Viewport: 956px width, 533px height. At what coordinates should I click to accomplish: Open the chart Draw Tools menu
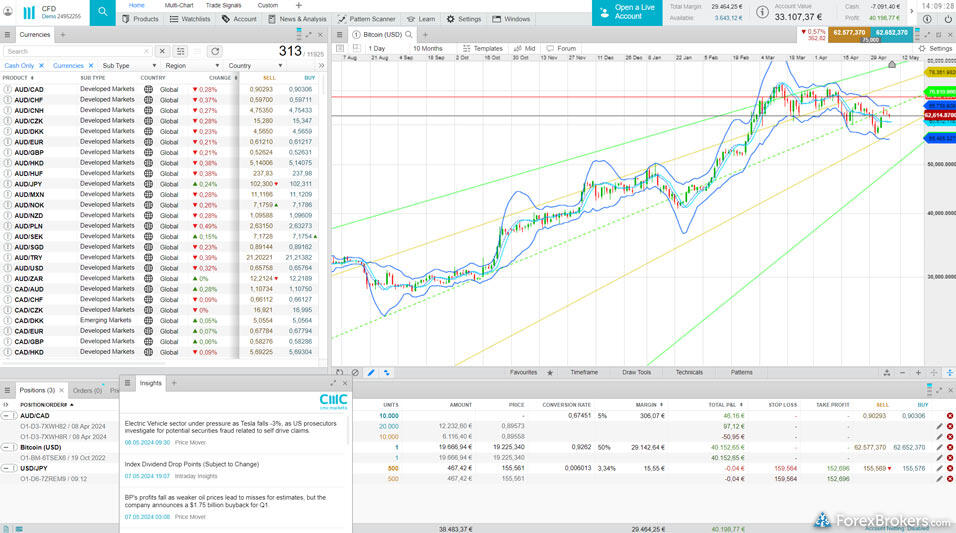click(x=636, y=372)
